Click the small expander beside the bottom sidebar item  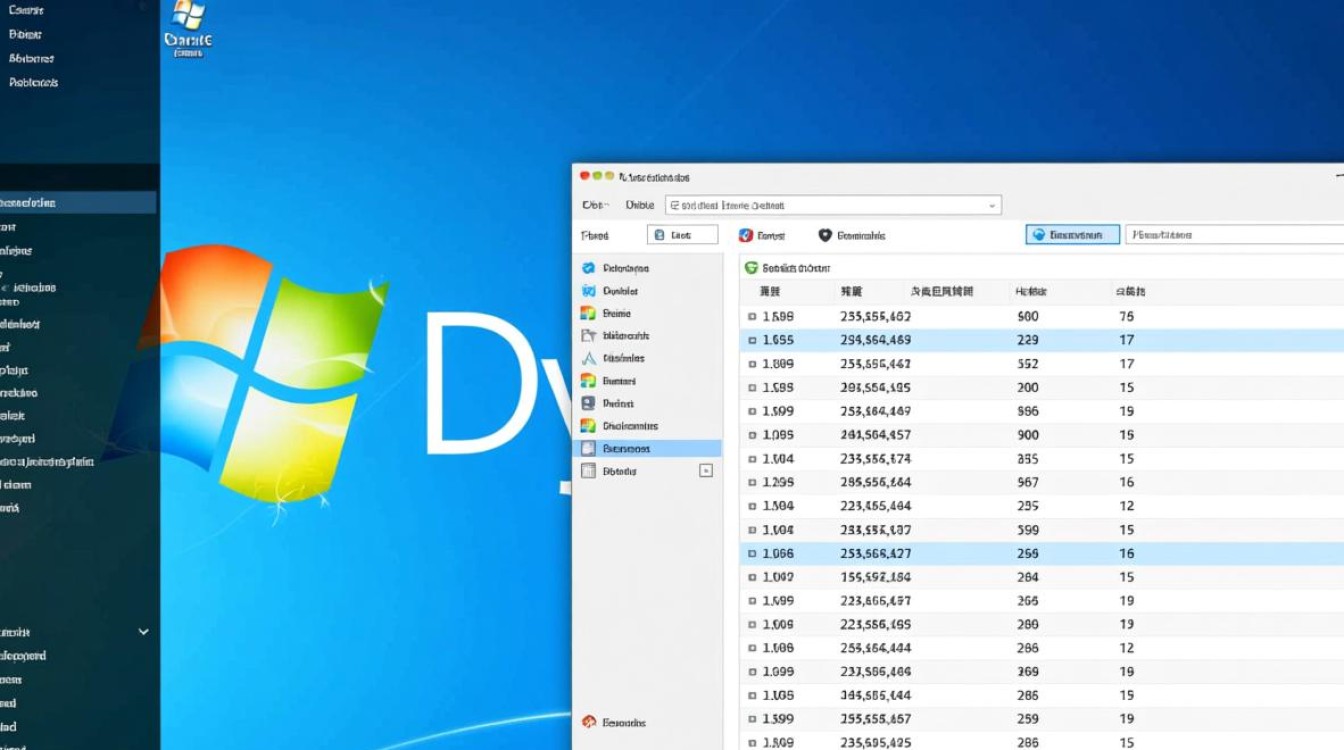705,470
